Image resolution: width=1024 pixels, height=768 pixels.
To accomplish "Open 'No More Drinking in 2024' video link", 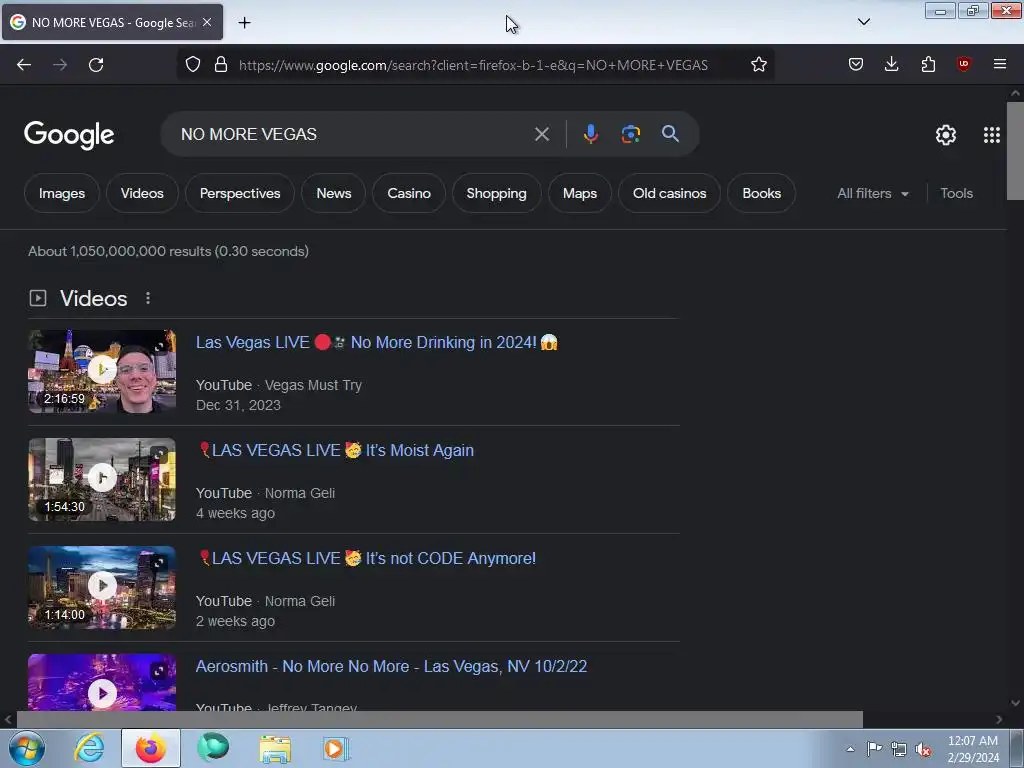I will [377, 342].
